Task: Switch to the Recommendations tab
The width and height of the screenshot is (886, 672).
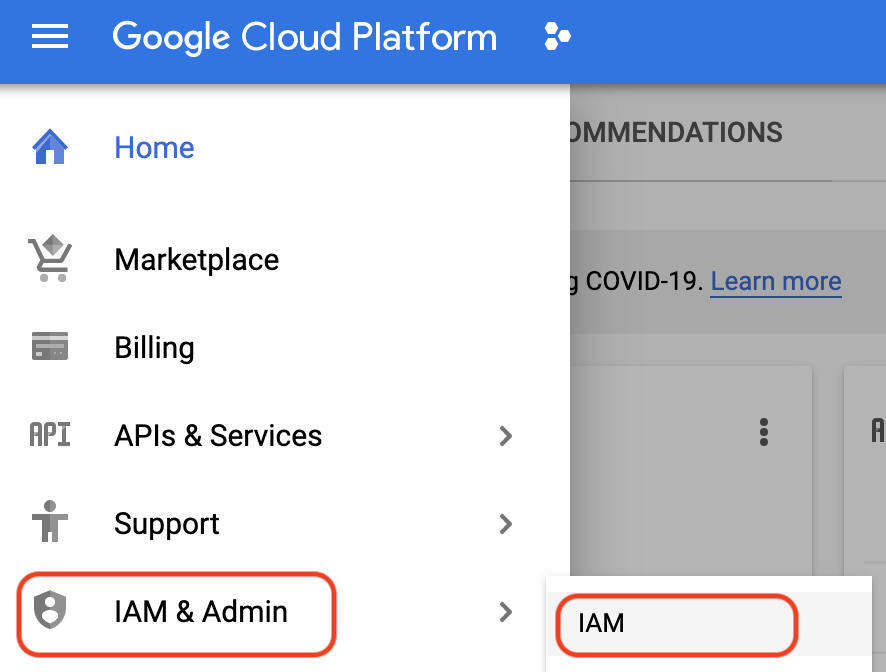Action: (x=676, y=133)
